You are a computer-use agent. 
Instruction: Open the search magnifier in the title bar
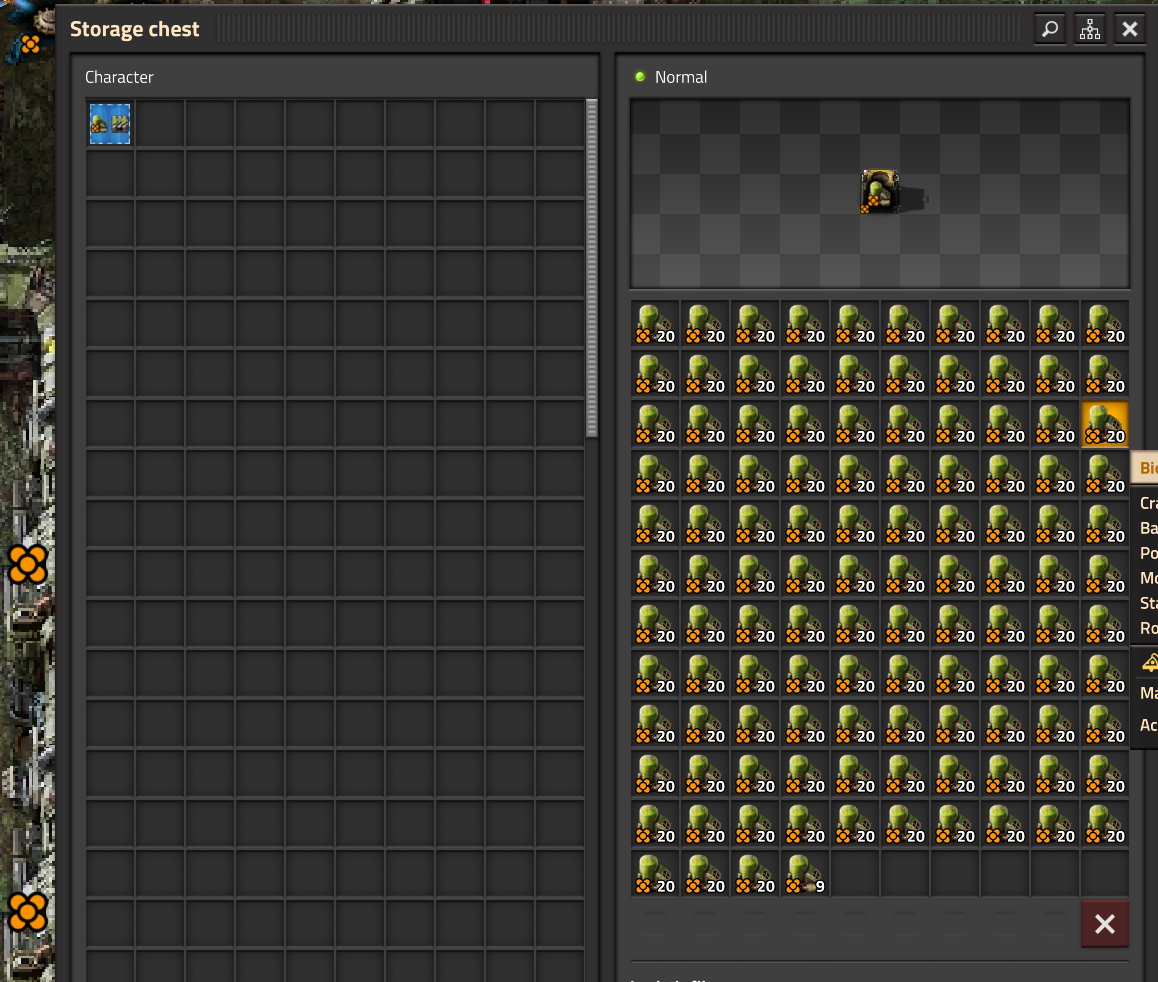1049,29
